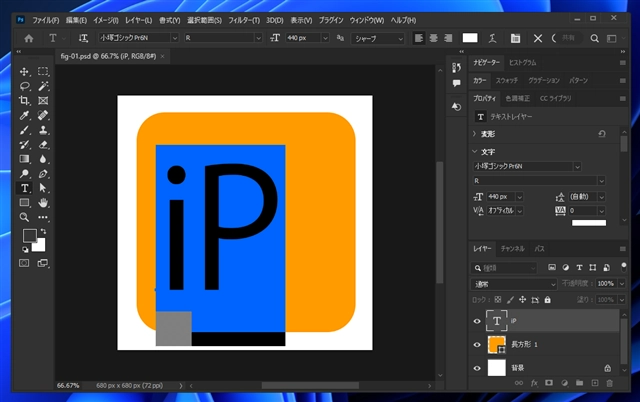Select the Crop tool
Screen dimensions: 640x402
(24, 101)
